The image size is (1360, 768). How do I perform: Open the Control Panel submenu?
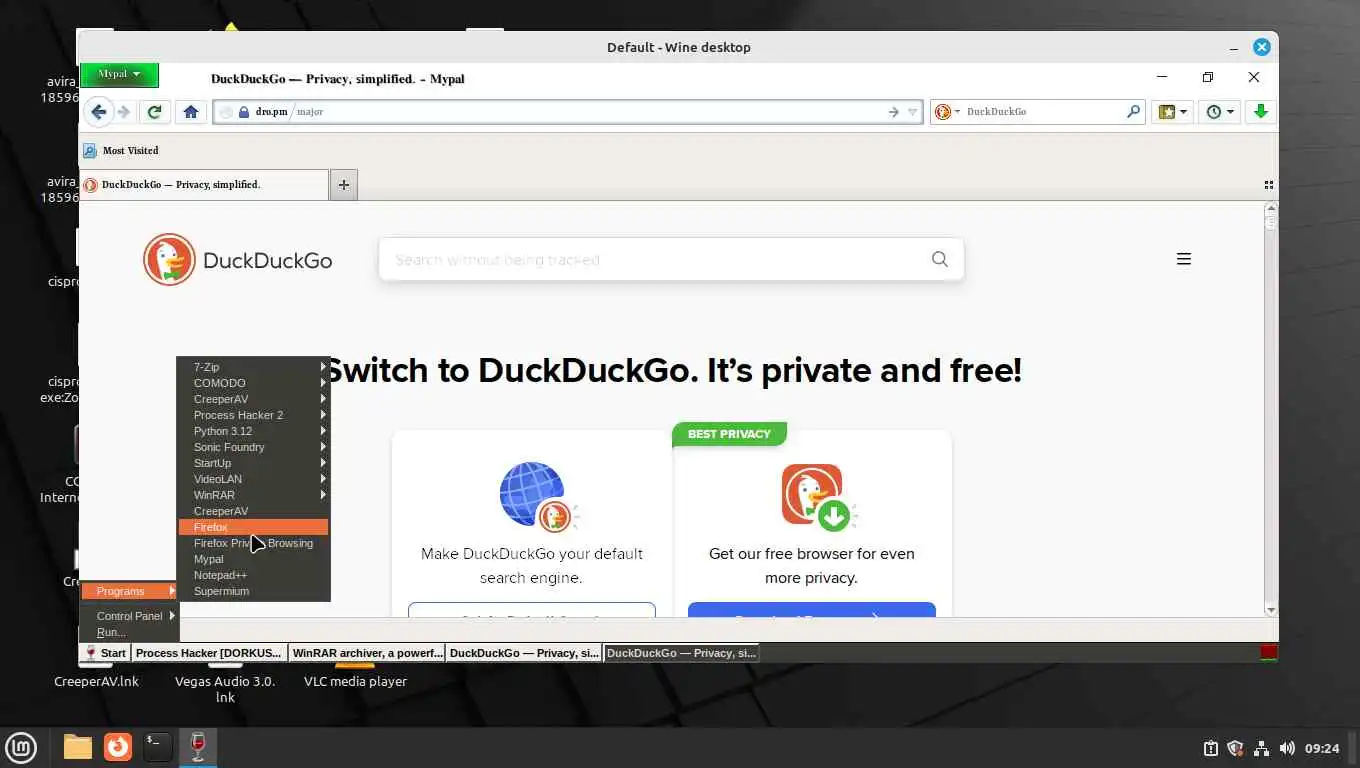(129, 616)
